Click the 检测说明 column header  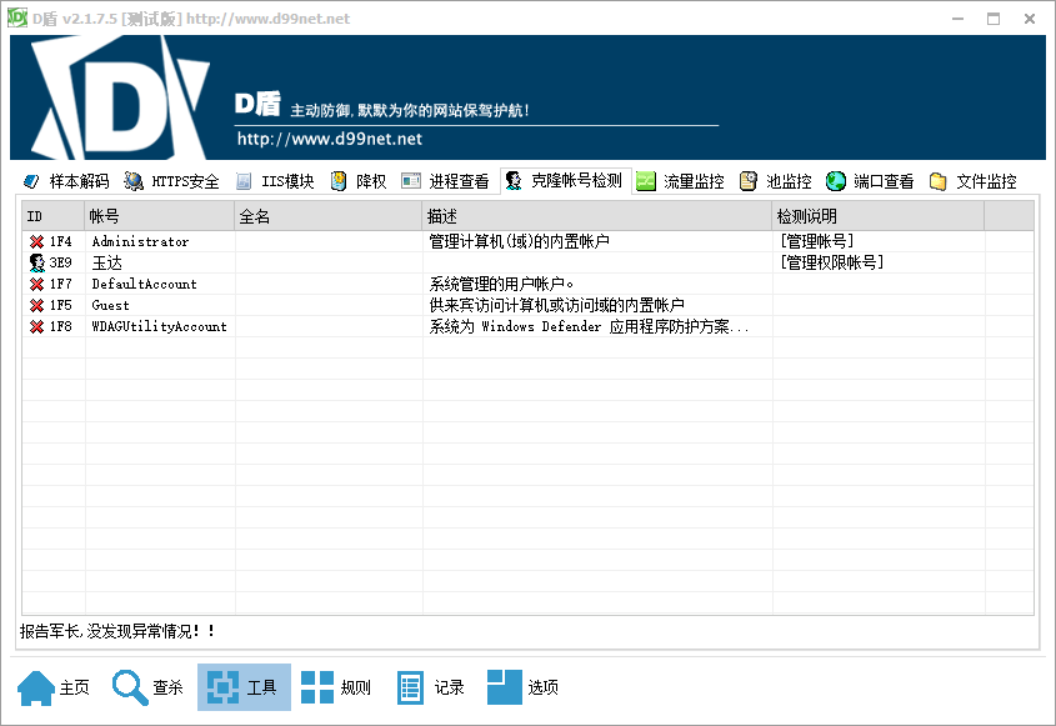[878, 216]
